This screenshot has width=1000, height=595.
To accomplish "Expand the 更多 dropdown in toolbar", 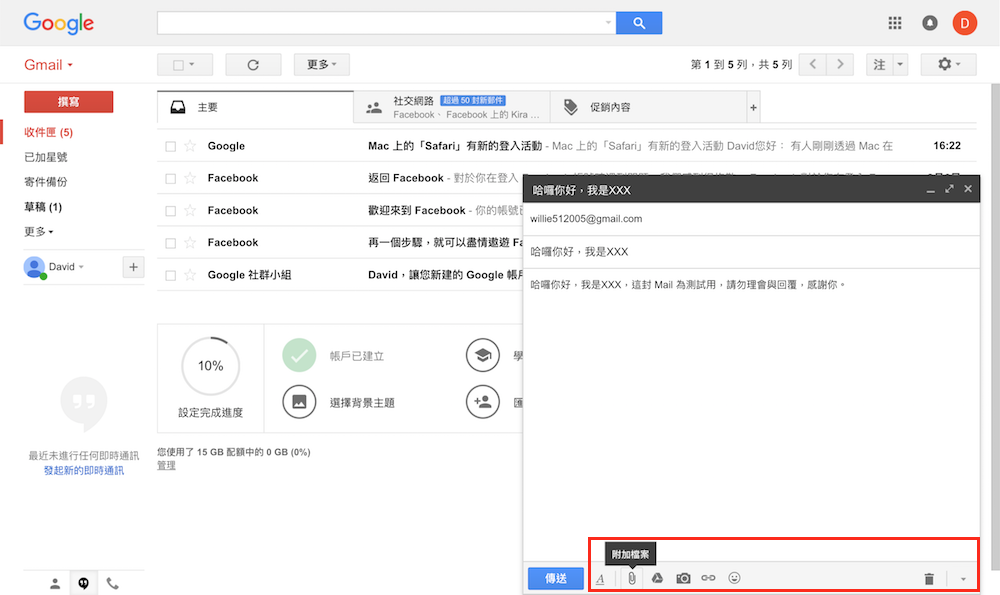I will [x=321, y=65].
